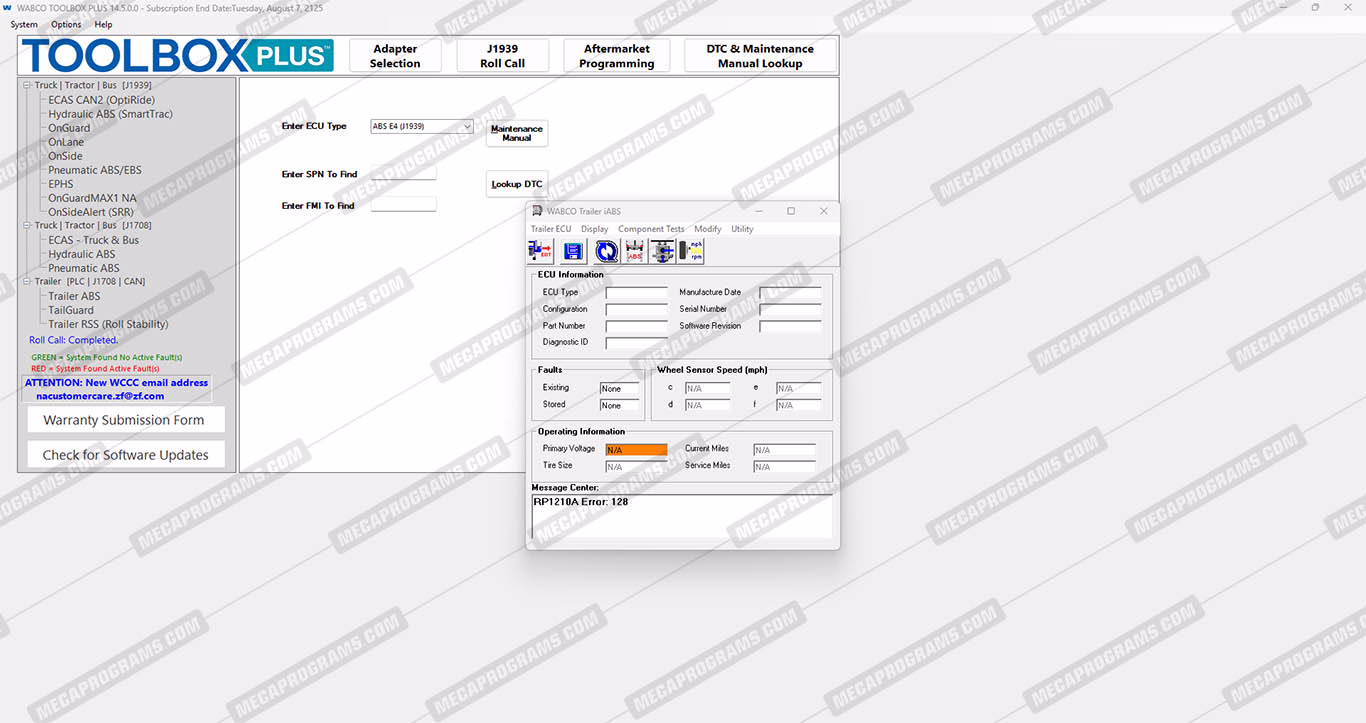Viewport: 1366px width, 723px height.
Task: Click the Adapter Selection button
Action: (x=395, y=56)
